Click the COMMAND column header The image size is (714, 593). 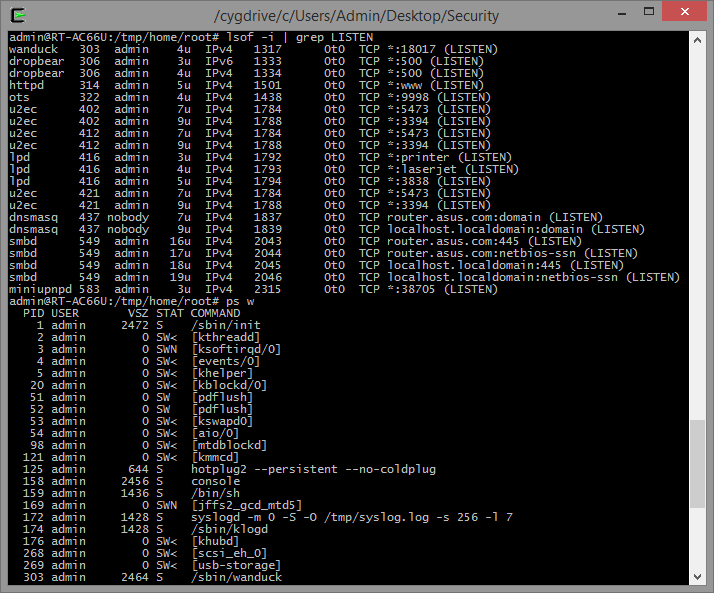click(x=215, y=313)
